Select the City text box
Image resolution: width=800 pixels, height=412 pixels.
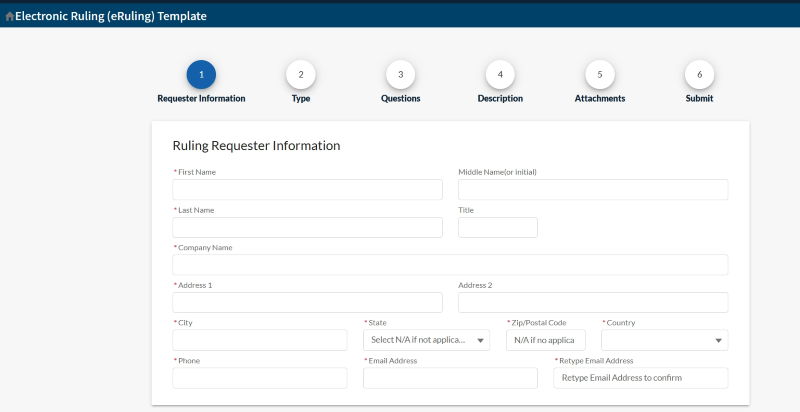pyautogui.click(x=260, y=340)
